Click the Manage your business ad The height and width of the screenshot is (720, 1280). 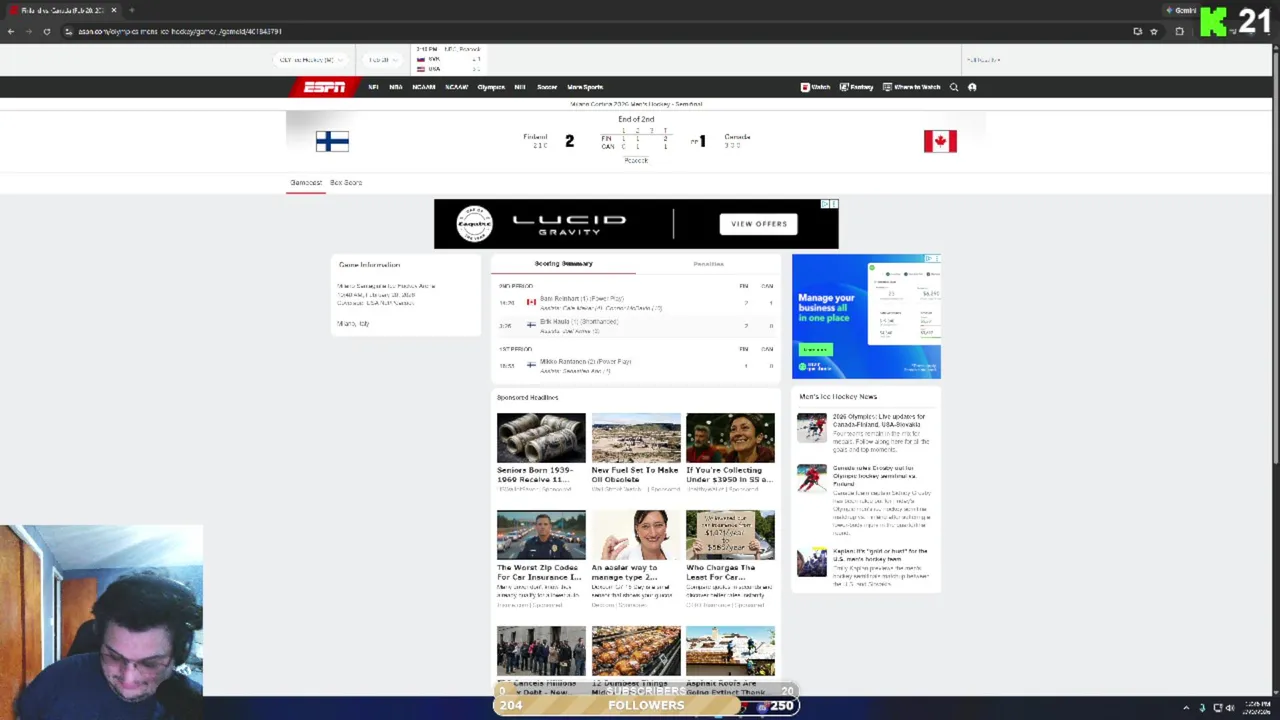coord(866,316)
